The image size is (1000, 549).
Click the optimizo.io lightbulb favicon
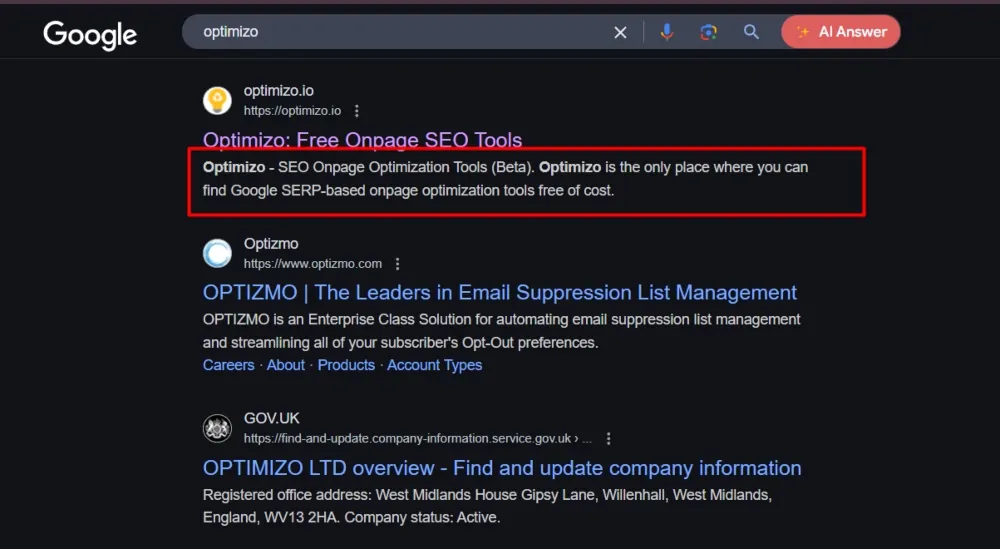217,100
